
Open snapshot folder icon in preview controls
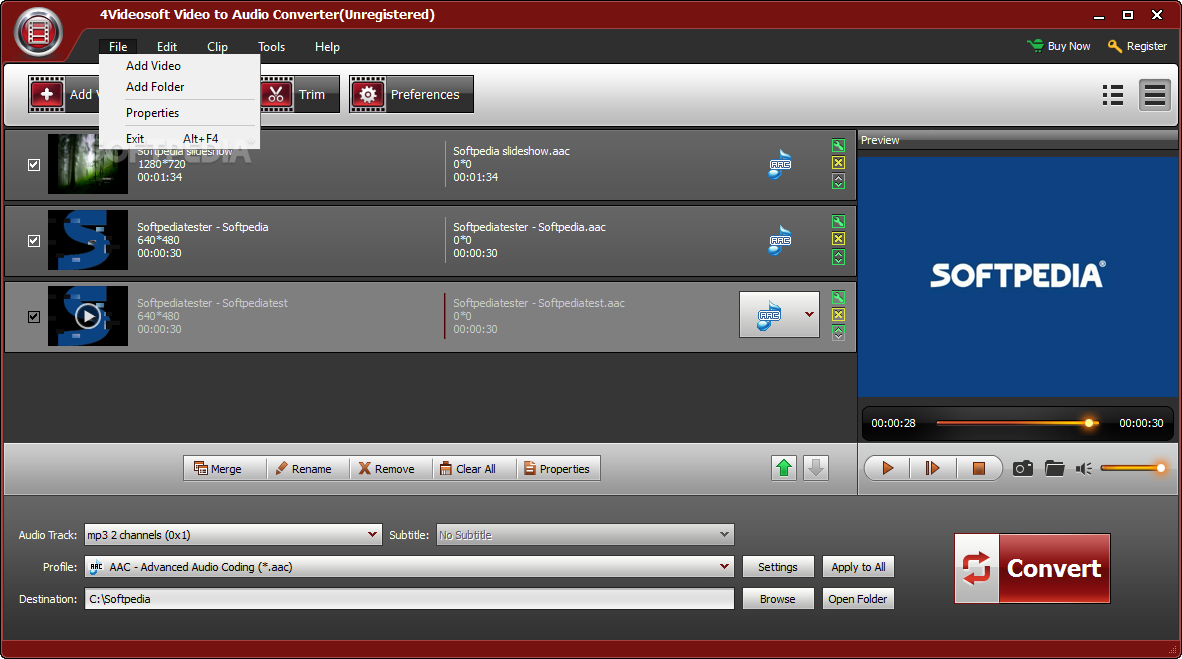(x=1055, y=468)
